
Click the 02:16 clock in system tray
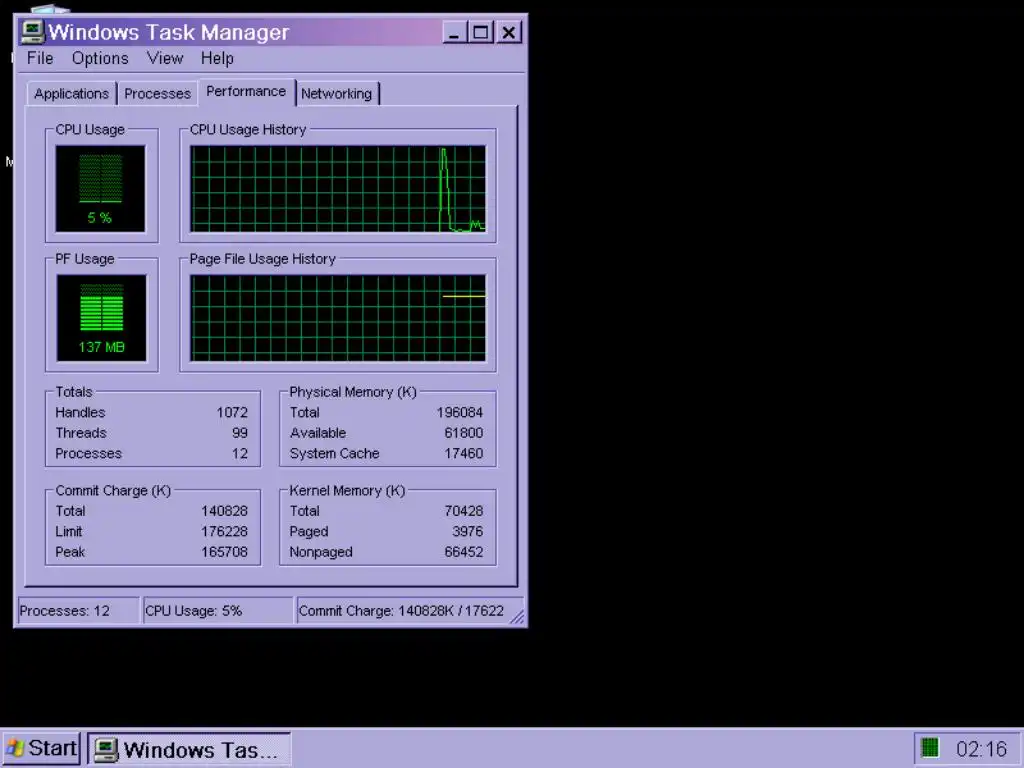pyautogui.click(x=982, y=749)
